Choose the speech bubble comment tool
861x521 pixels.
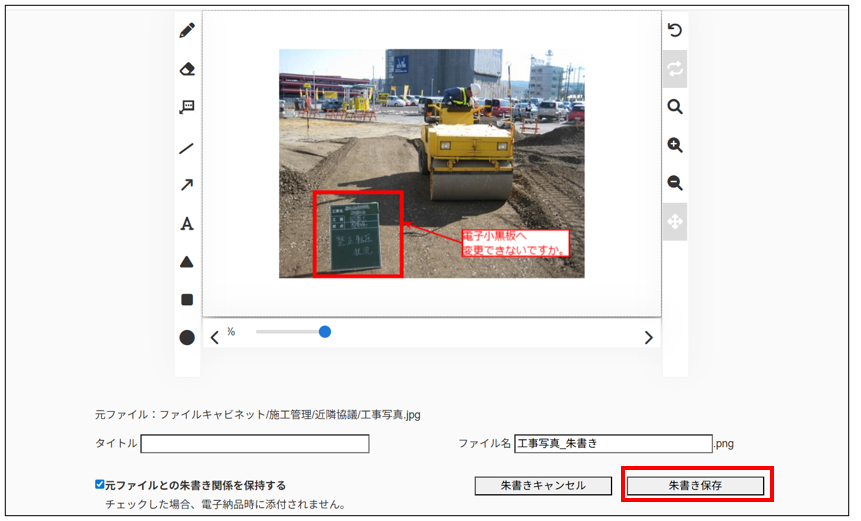187,107
